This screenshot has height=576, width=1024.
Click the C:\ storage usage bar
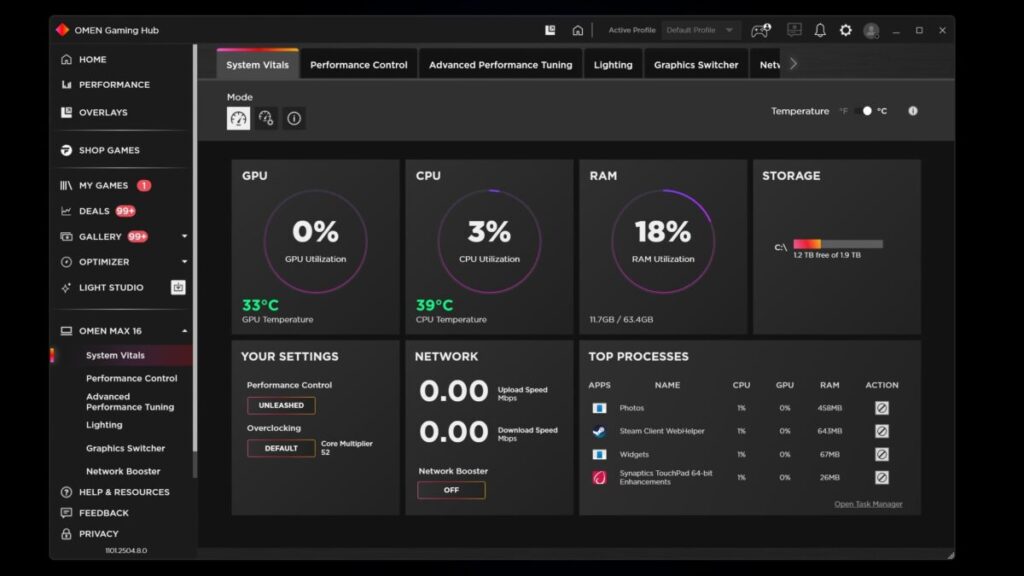(x=838, y=244)
